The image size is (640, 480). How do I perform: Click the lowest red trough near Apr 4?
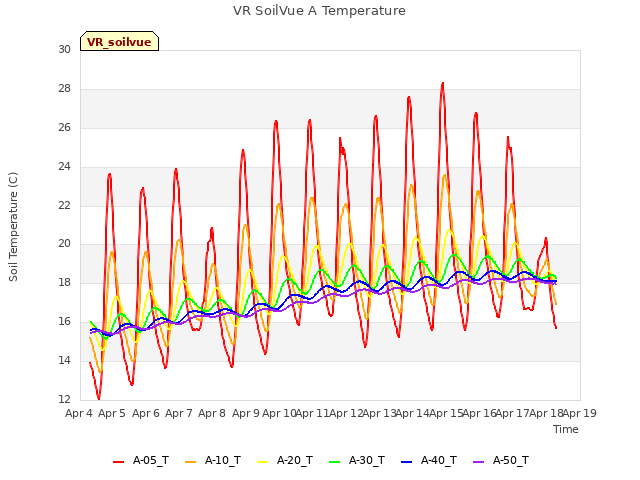click(98, 397)
